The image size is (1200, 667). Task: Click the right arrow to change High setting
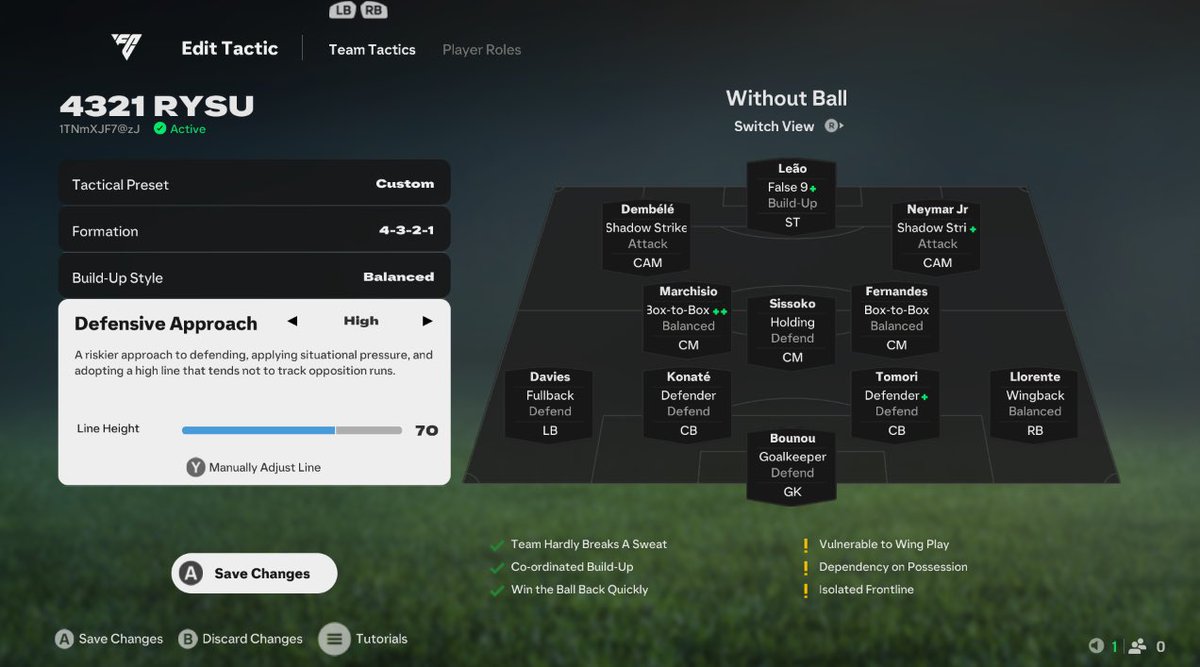point(427,321)
